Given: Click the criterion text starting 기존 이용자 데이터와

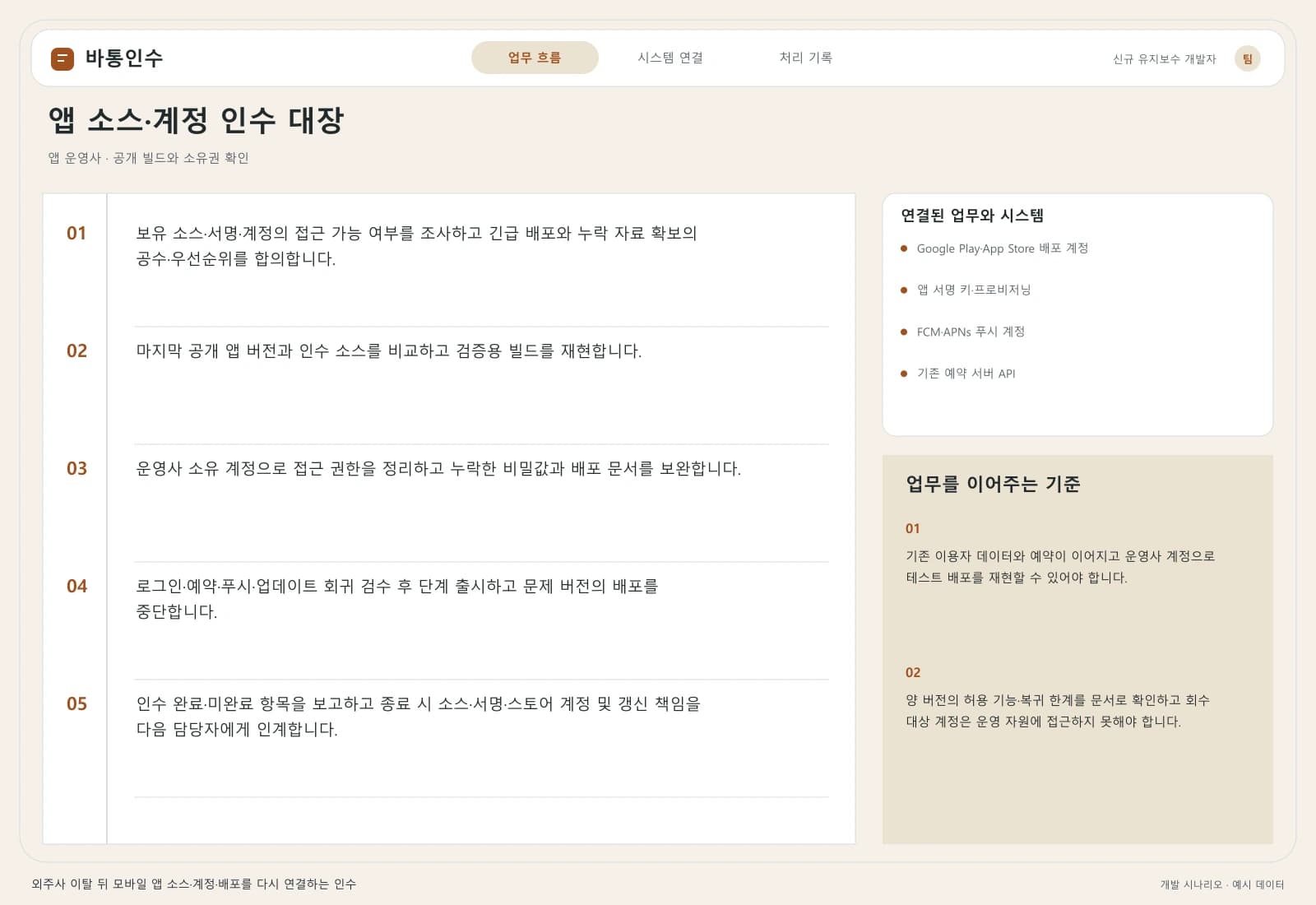Looking at the screenshot, I should pos(1060,567).
